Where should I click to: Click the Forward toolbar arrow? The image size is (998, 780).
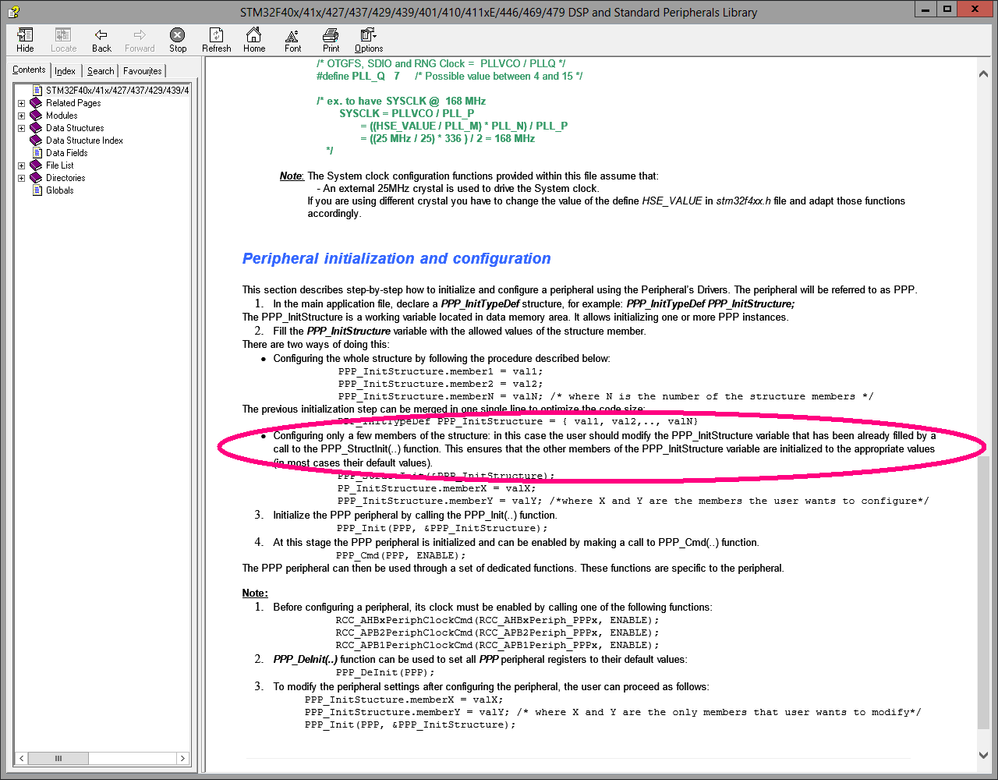click(x=139, y=40)
